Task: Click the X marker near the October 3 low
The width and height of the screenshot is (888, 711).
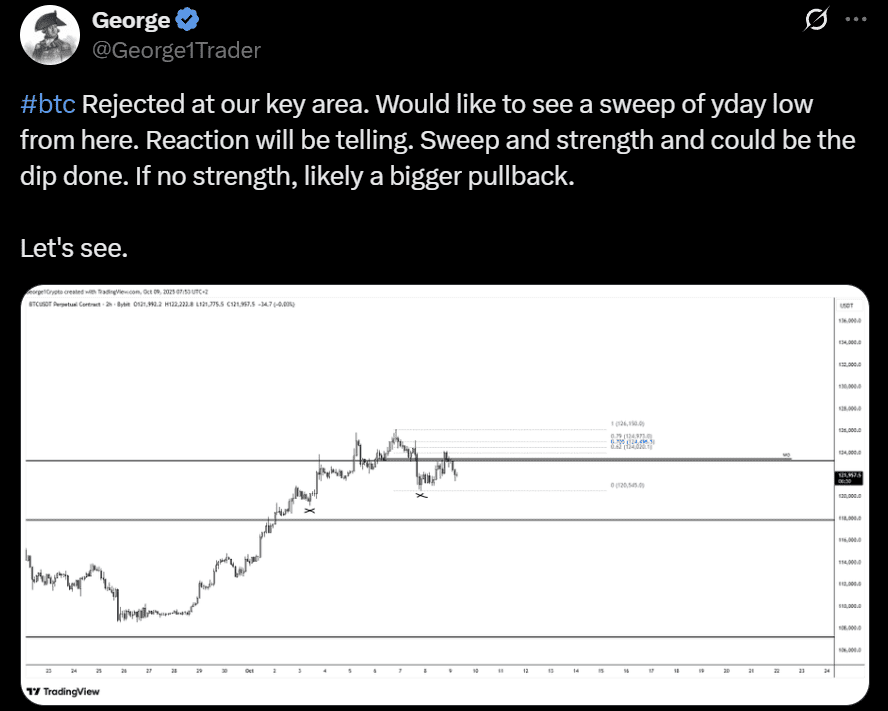Action: point(310,511)
